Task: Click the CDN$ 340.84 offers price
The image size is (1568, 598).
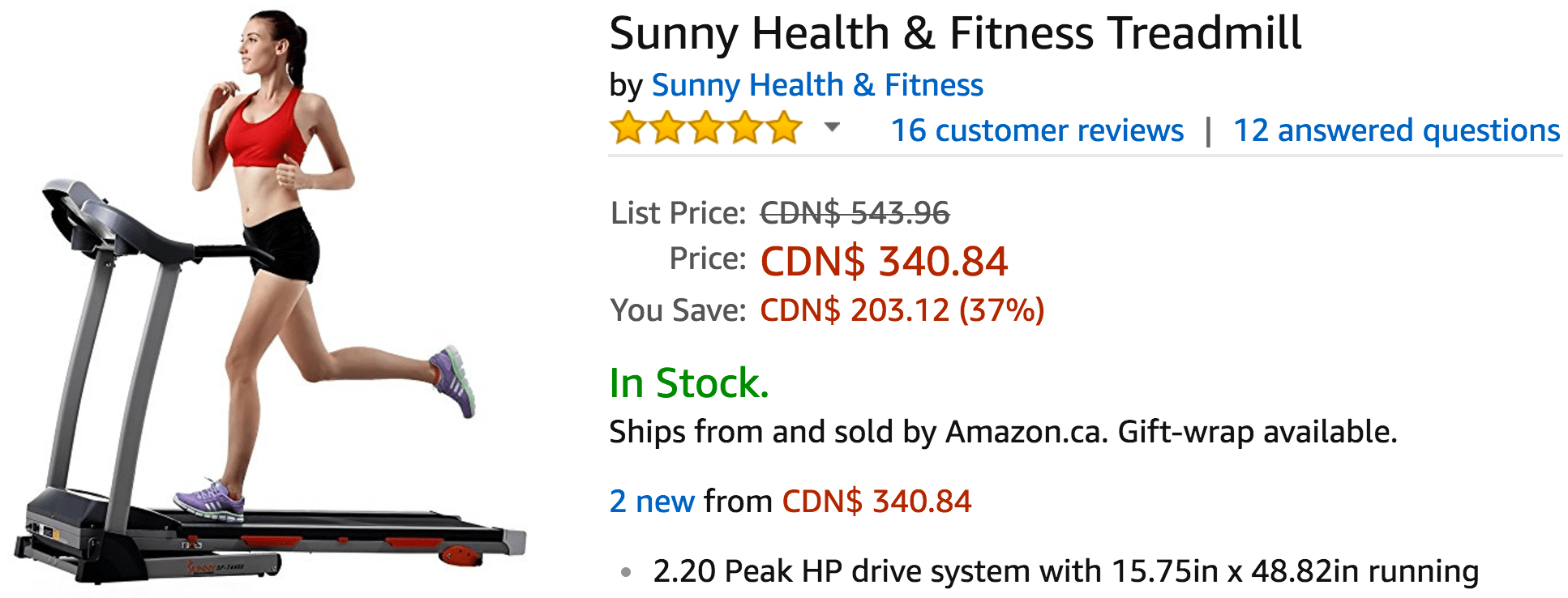Action: [x=876, y=502]
